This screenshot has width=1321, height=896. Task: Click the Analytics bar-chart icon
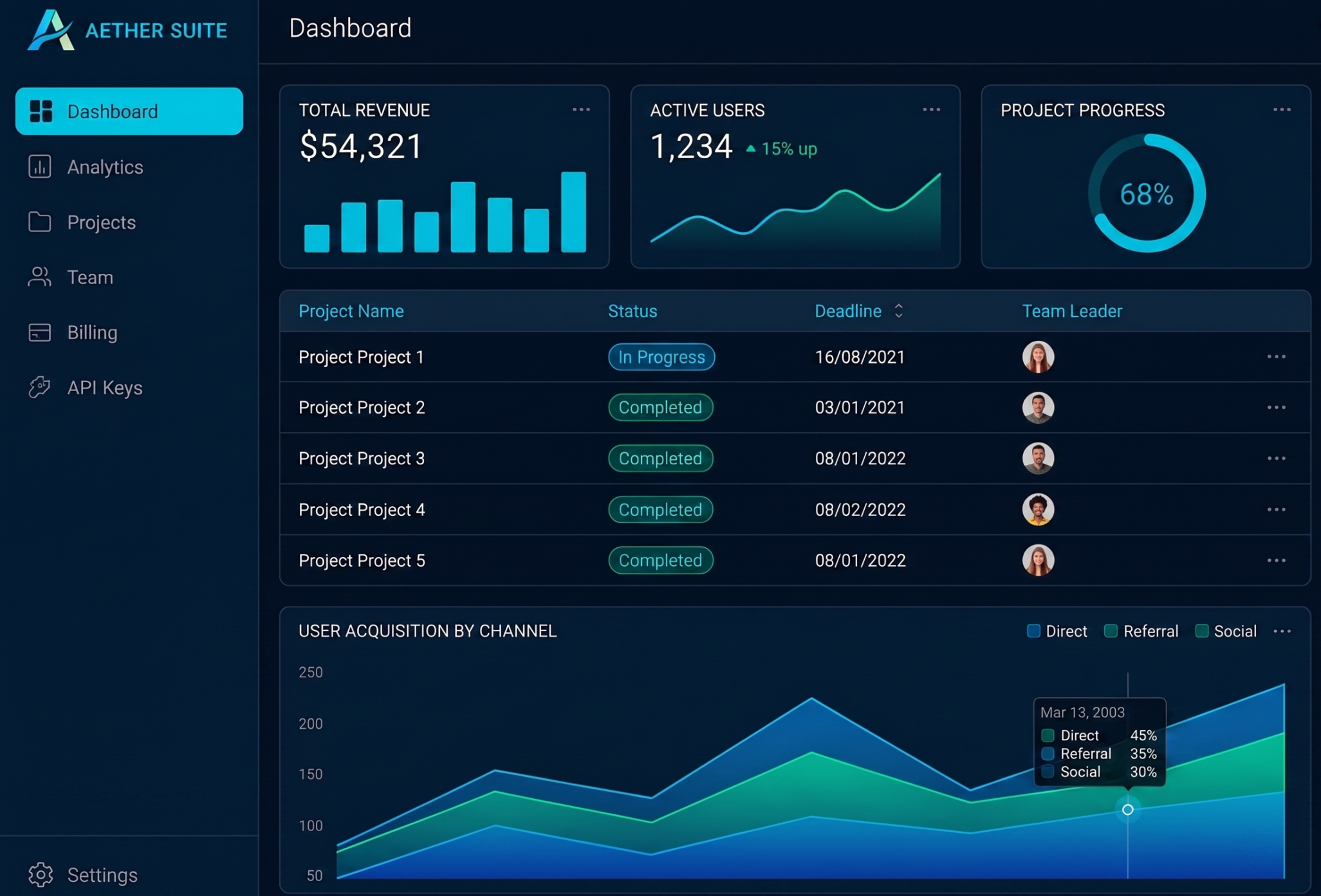40,167
